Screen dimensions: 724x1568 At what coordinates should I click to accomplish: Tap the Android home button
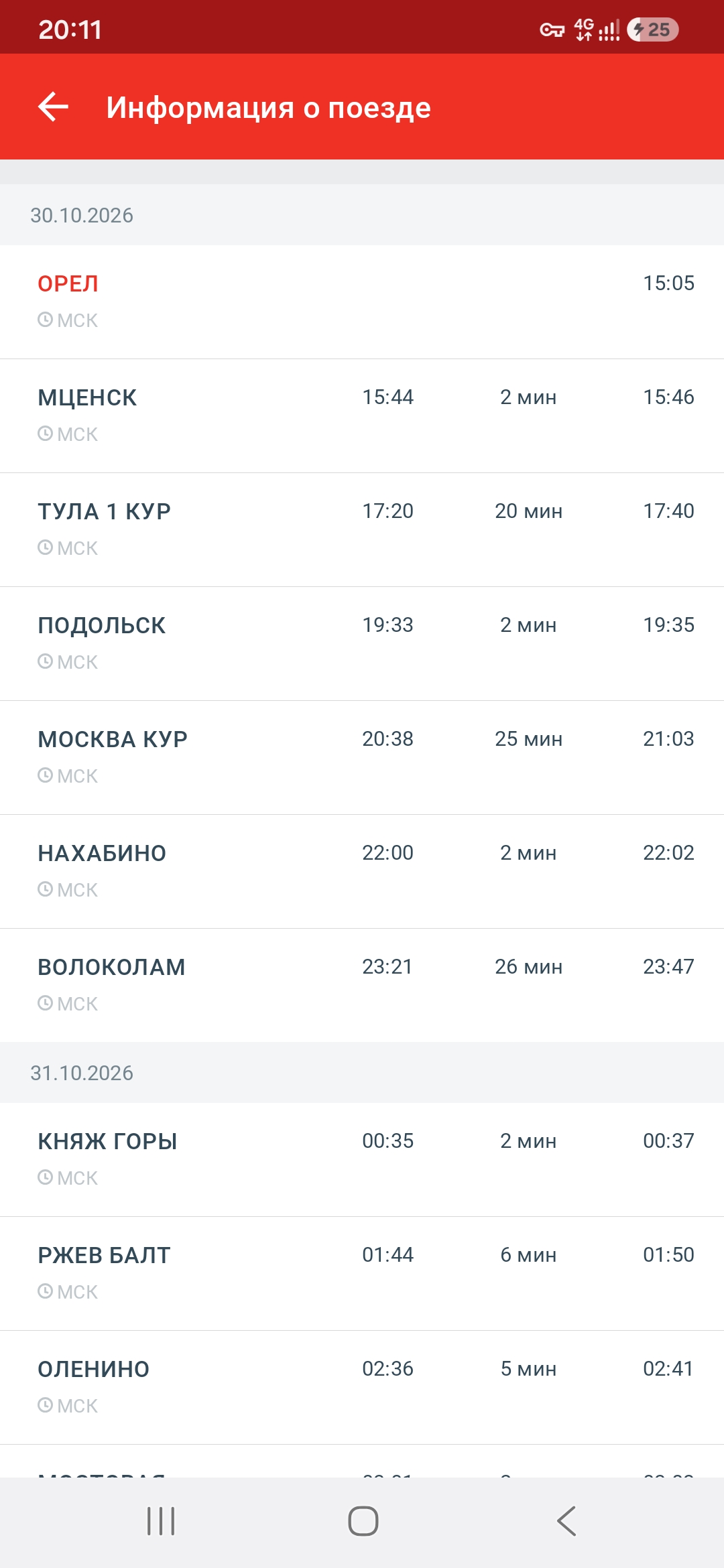coord(363,1521)
